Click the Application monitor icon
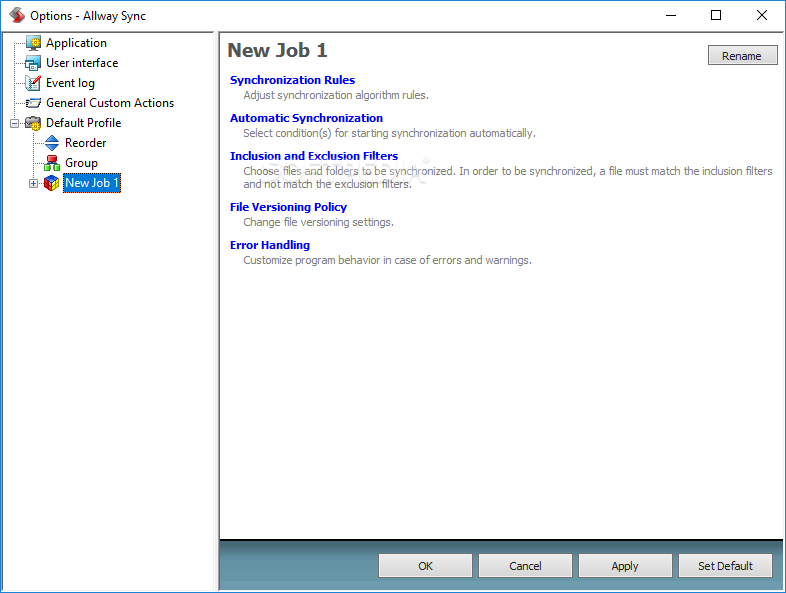786x593 pixels. pyautogui.click(x=34, y=43)
